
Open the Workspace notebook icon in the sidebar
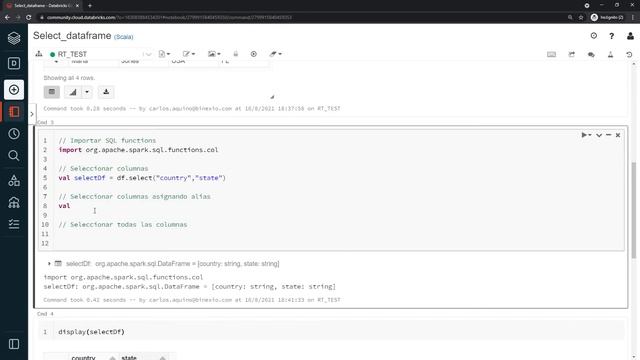point(14,112)
